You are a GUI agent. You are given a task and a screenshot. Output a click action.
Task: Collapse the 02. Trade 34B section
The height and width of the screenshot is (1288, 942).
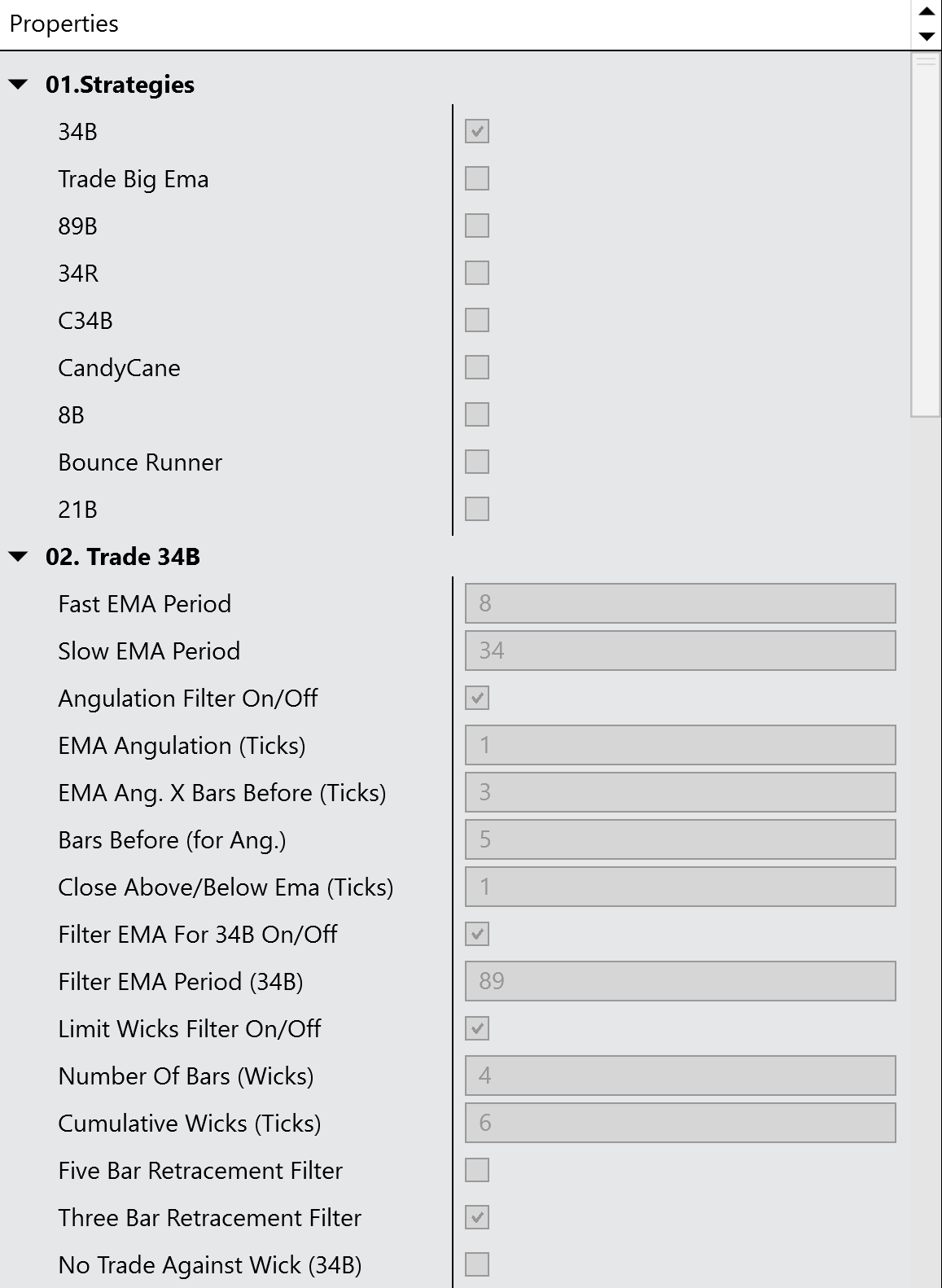point(18,557)
